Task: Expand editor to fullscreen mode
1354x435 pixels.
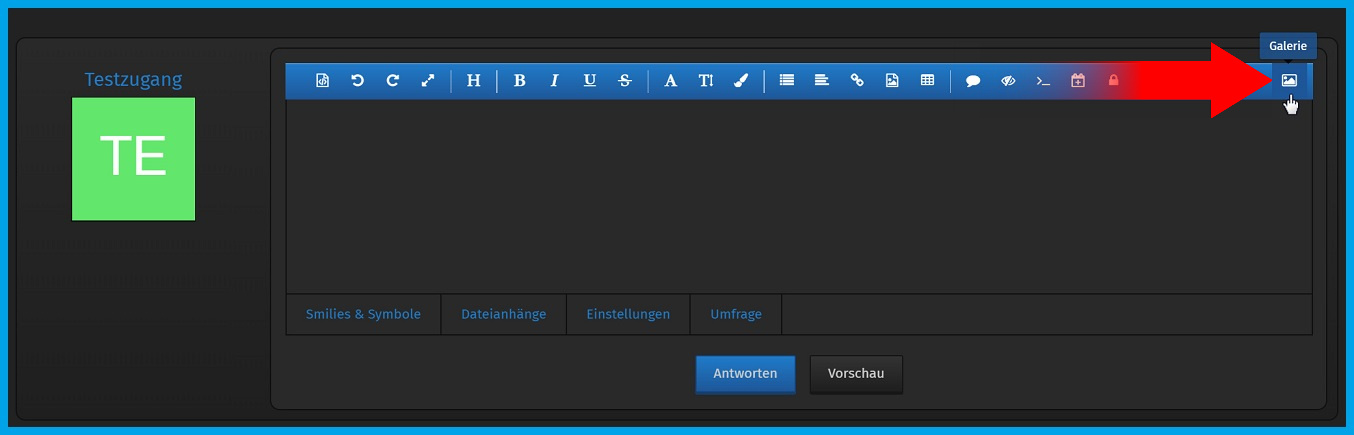Action: click(x=428, y=81)
